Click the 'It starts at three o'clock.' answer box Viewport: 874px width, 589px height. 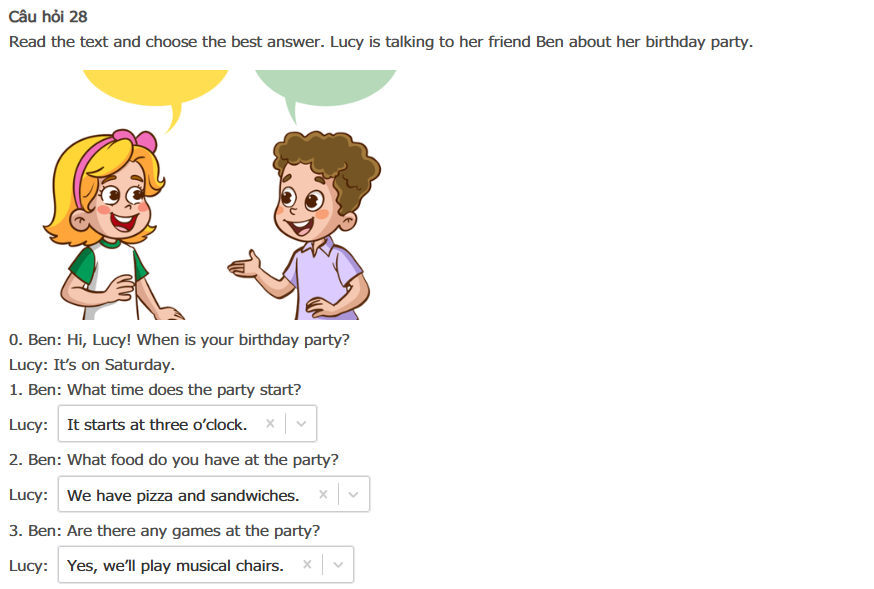point(157,424)
